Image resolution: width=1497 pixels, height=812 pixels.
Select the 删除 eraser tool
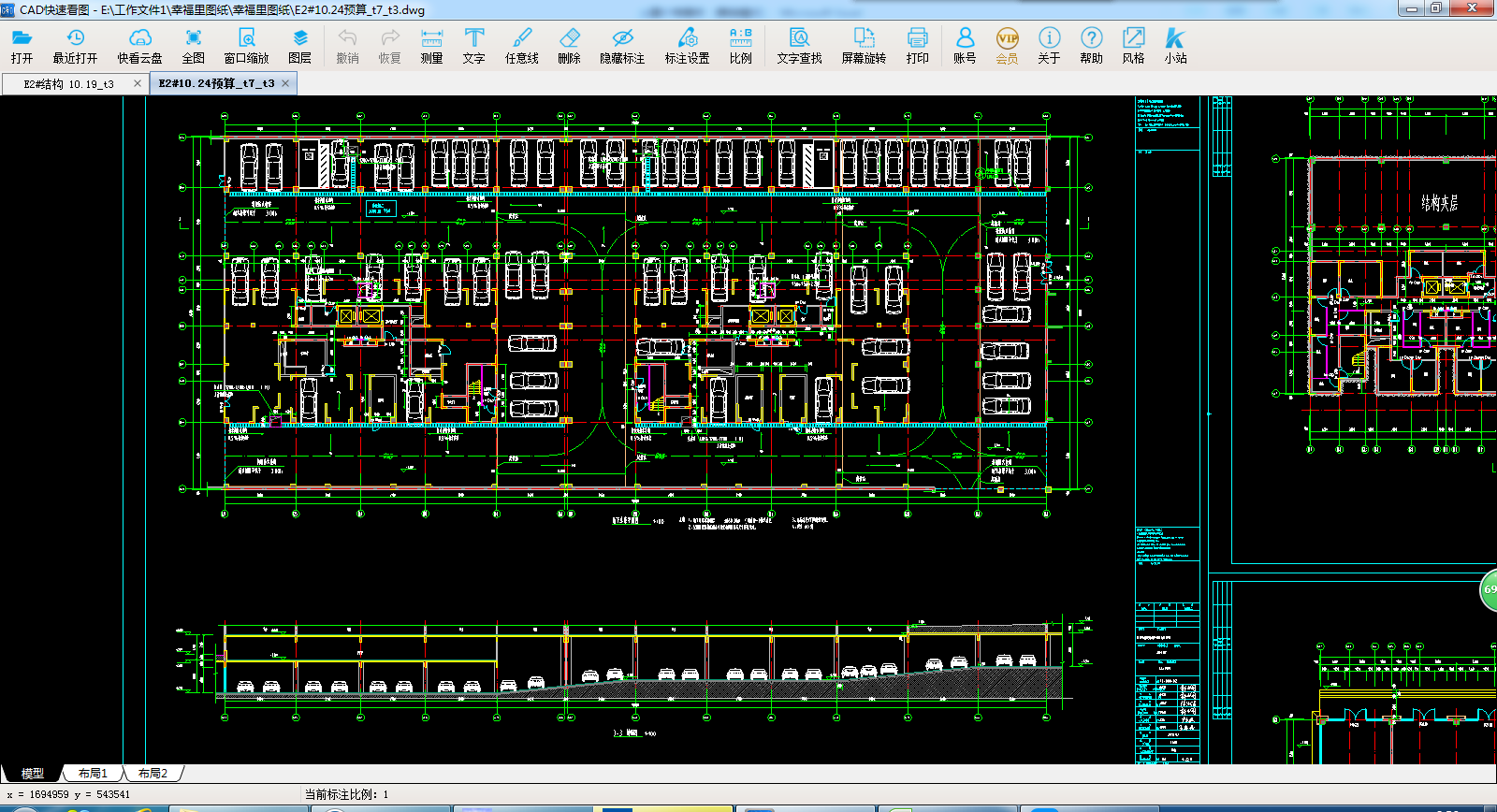pos(569,46)
